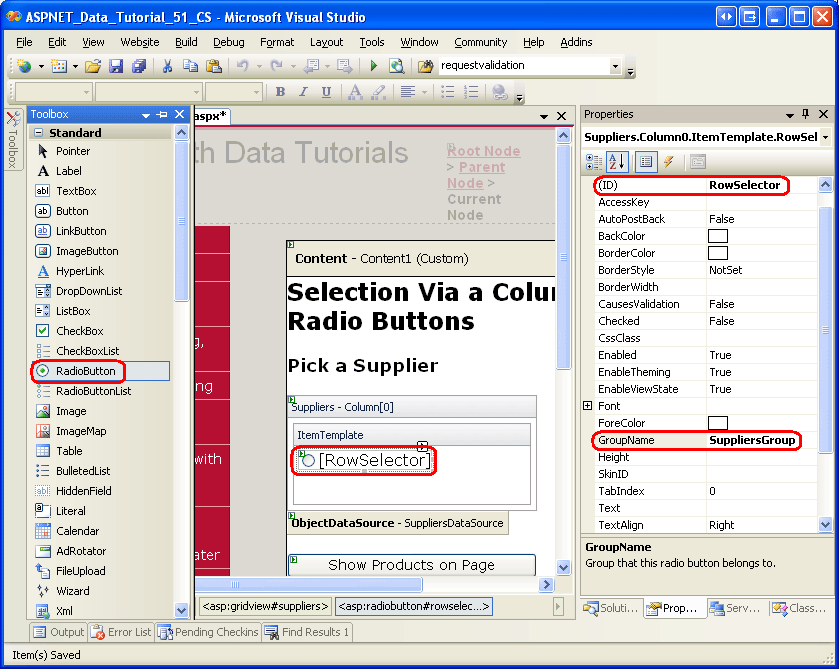
Task: Click the Save icon in the toolbar
Action: point(115,66)
